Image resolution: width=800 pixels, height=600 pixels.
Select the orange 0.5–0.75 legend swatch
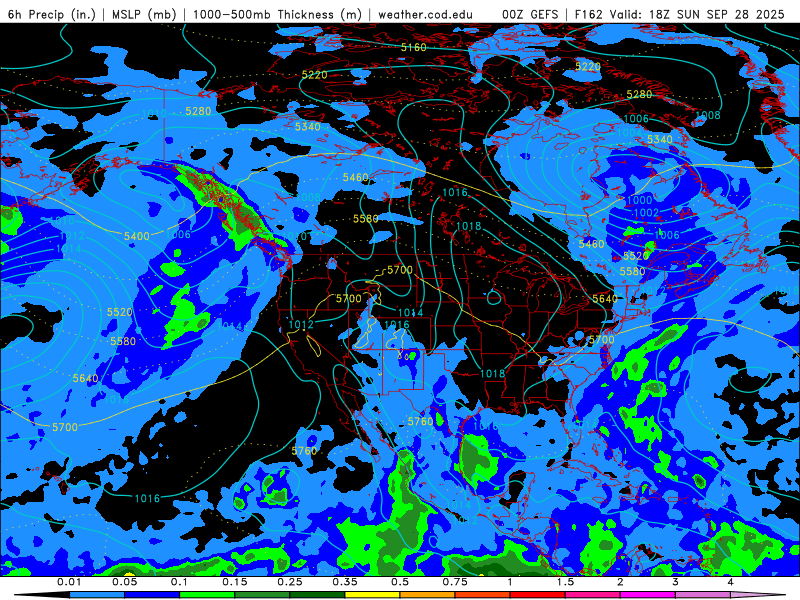tap(428, 595)
